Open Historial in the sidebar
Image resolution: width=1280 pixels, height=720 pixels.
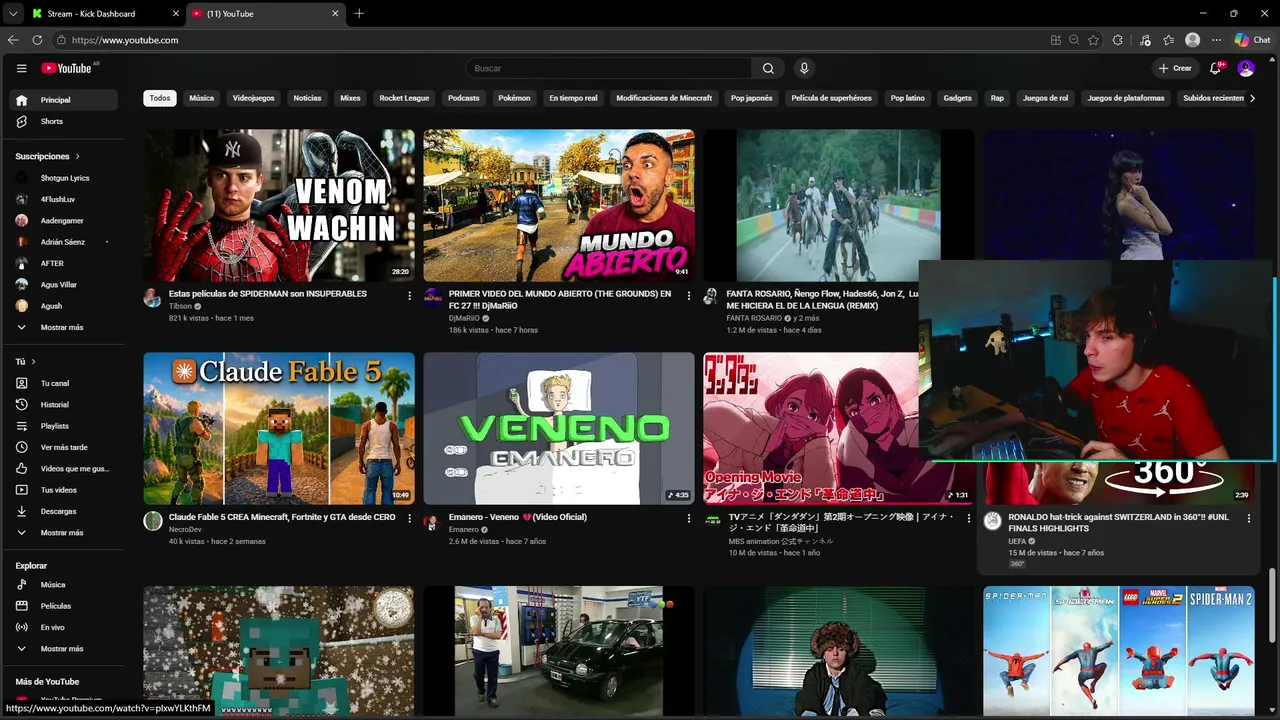point(65,404)
